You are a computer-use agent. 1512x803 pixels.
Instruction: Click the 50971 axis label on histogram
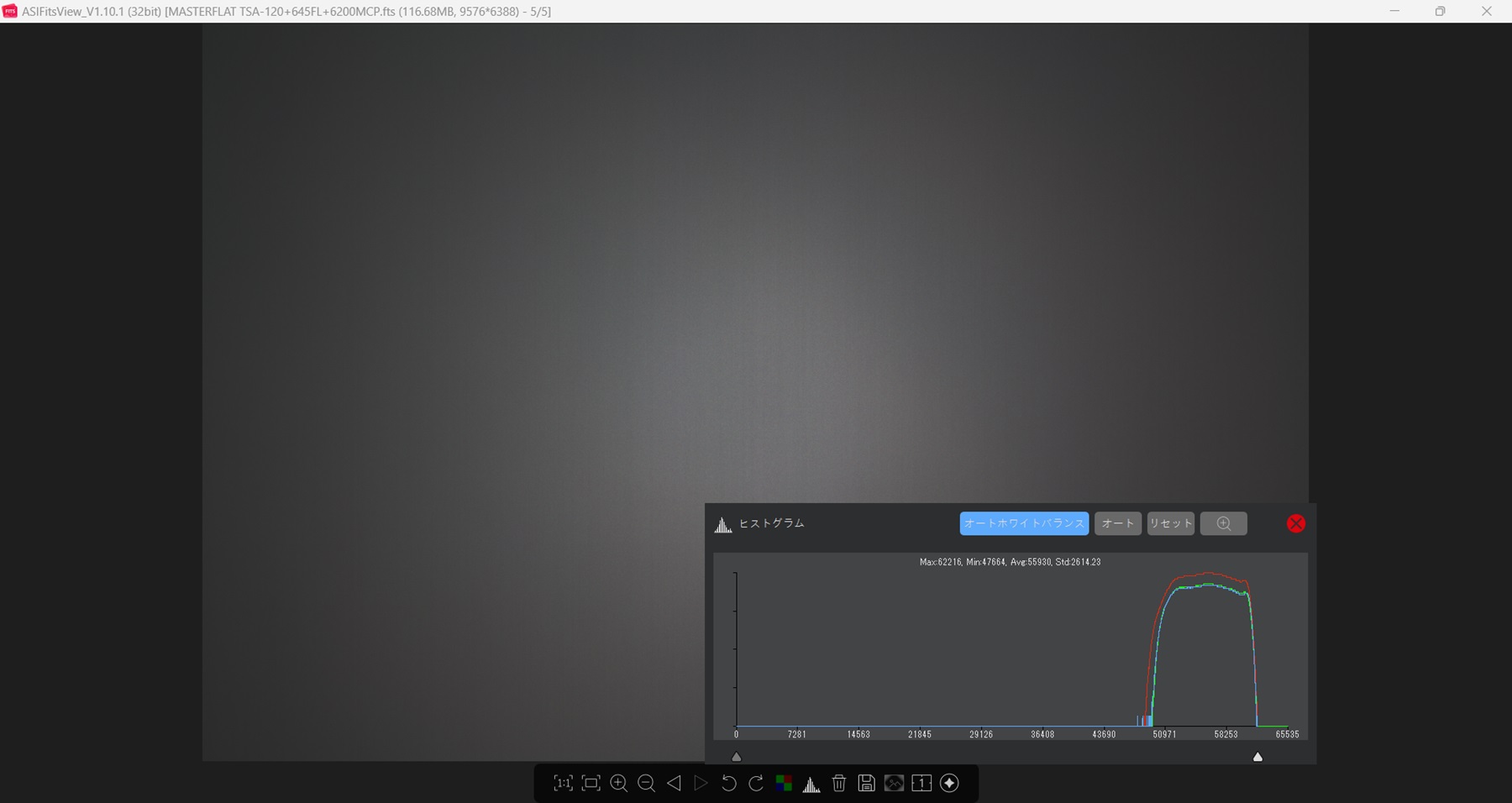point(1164,734)
